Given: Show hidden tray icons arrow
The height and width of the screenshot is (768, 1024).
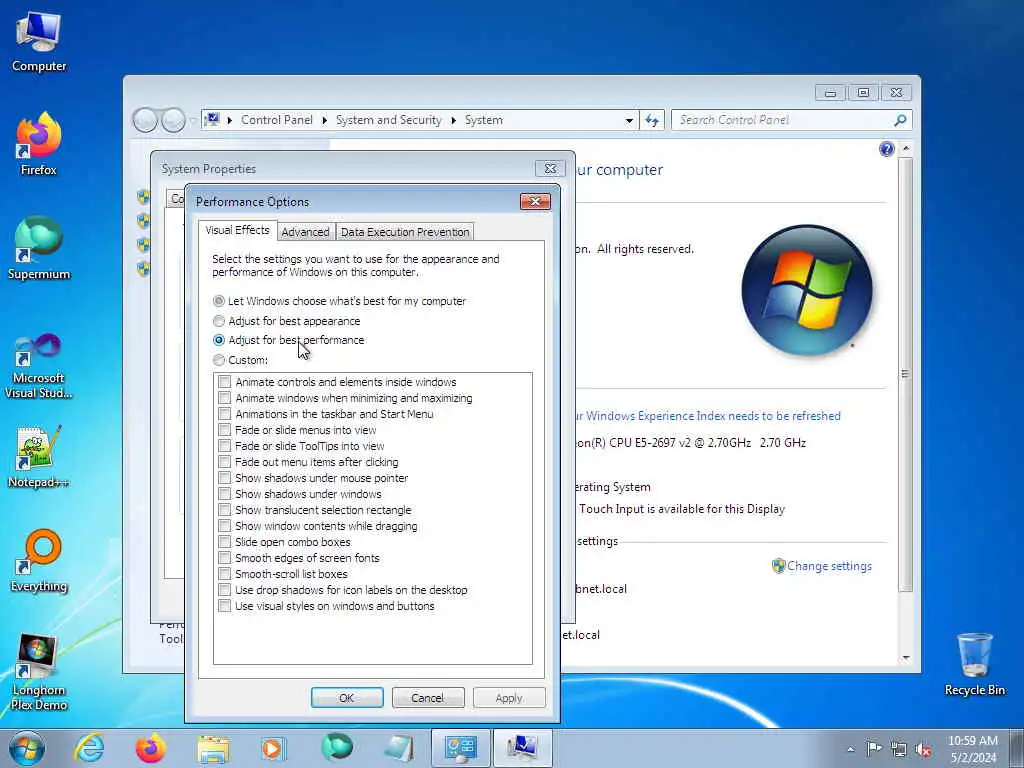Looking at the screenshot, I should click(x=850, y=749).
